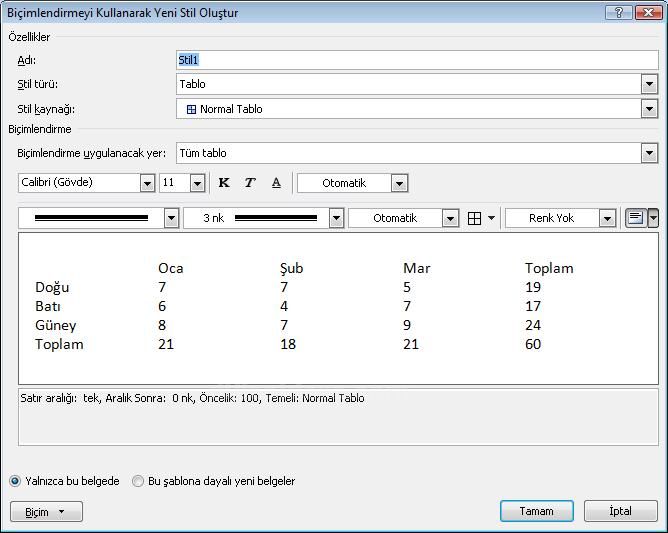The width and height of the screenshot is (668, 533).
Task: Click the borders grid icon
Action: [x=474, y=218]
